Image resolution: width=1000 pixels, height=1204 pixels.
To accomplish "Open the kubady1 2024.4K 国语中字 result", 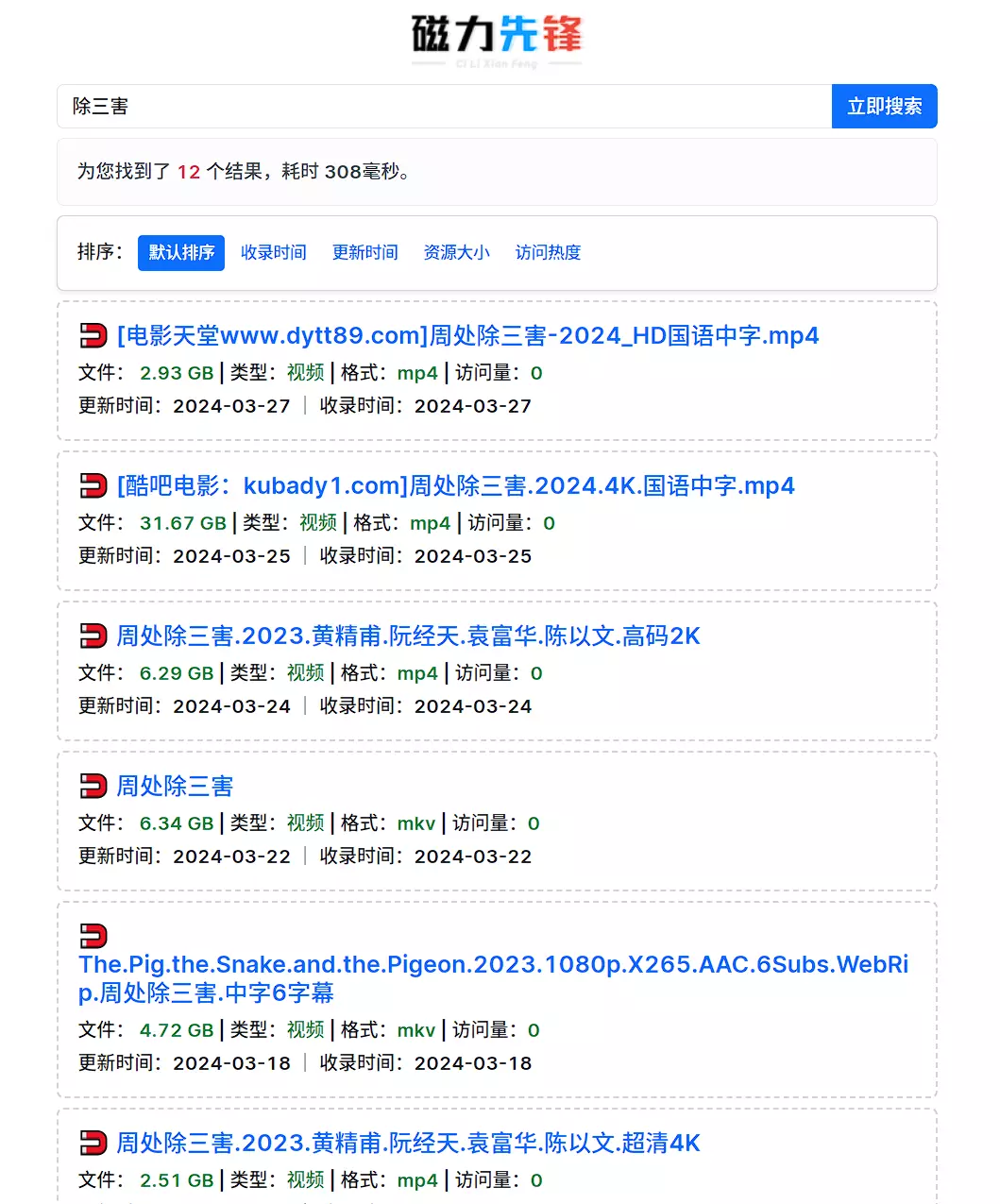I will pyautogui.click(x=455, y=486).
